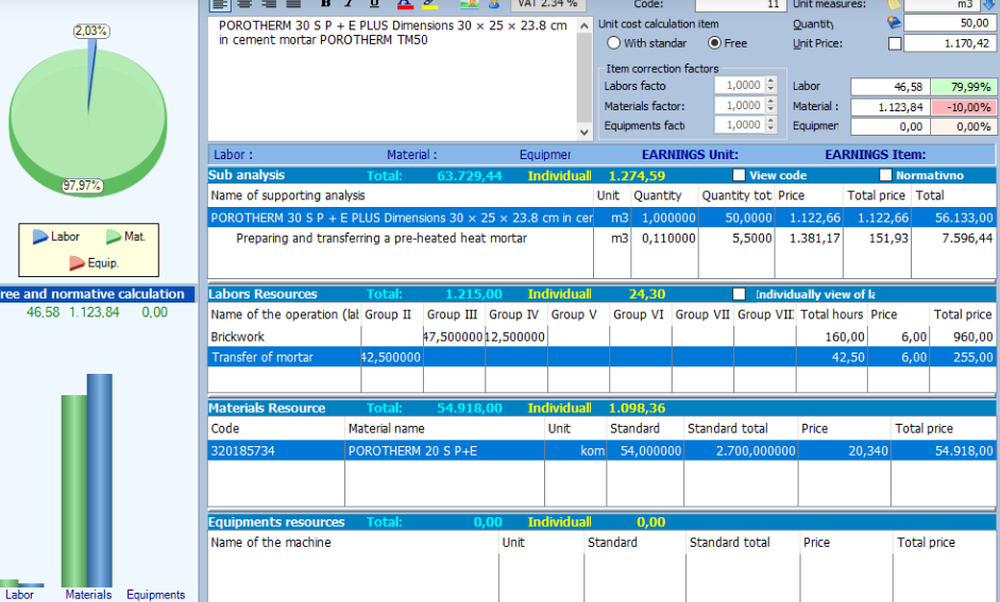Click the POROTHERM 20 S P+E material name
This screenshot has width=1000, height=602.
pyautogui.click(x=445, y=450)
